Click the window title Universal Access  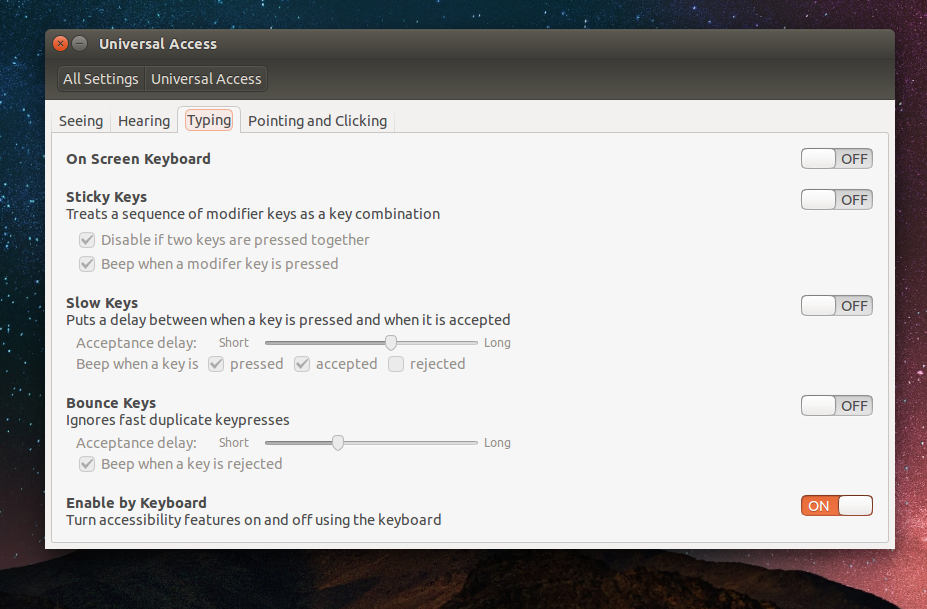tap(158, 44)
